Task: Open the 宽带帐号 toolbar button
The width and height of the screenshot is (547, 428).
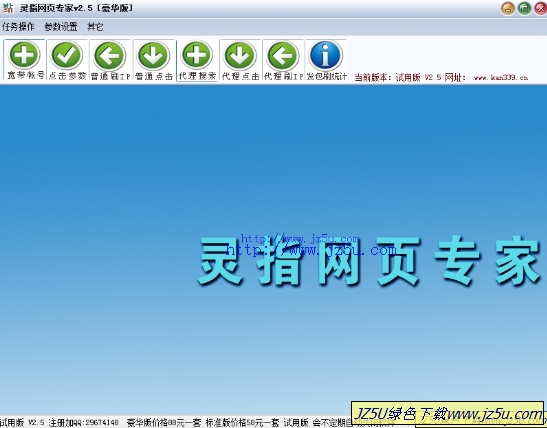Action: [24, 60]
